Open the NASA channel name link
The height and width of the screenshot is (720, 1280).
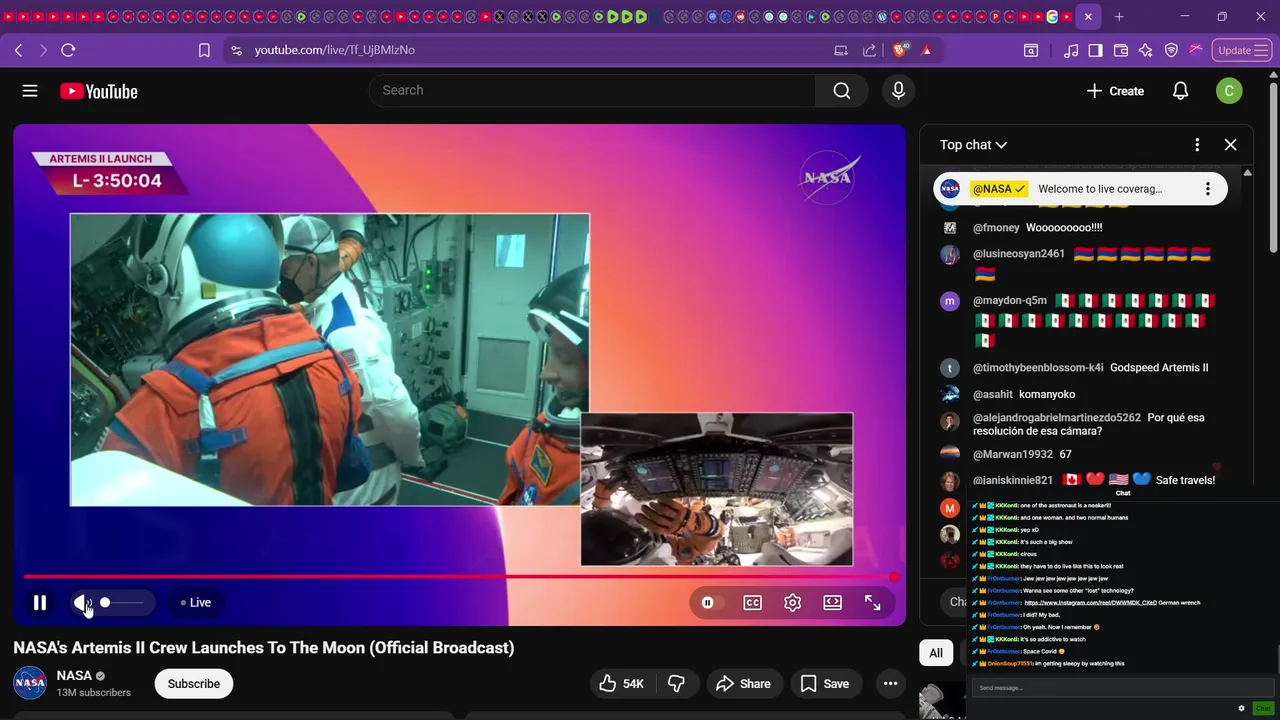[74, 676]
